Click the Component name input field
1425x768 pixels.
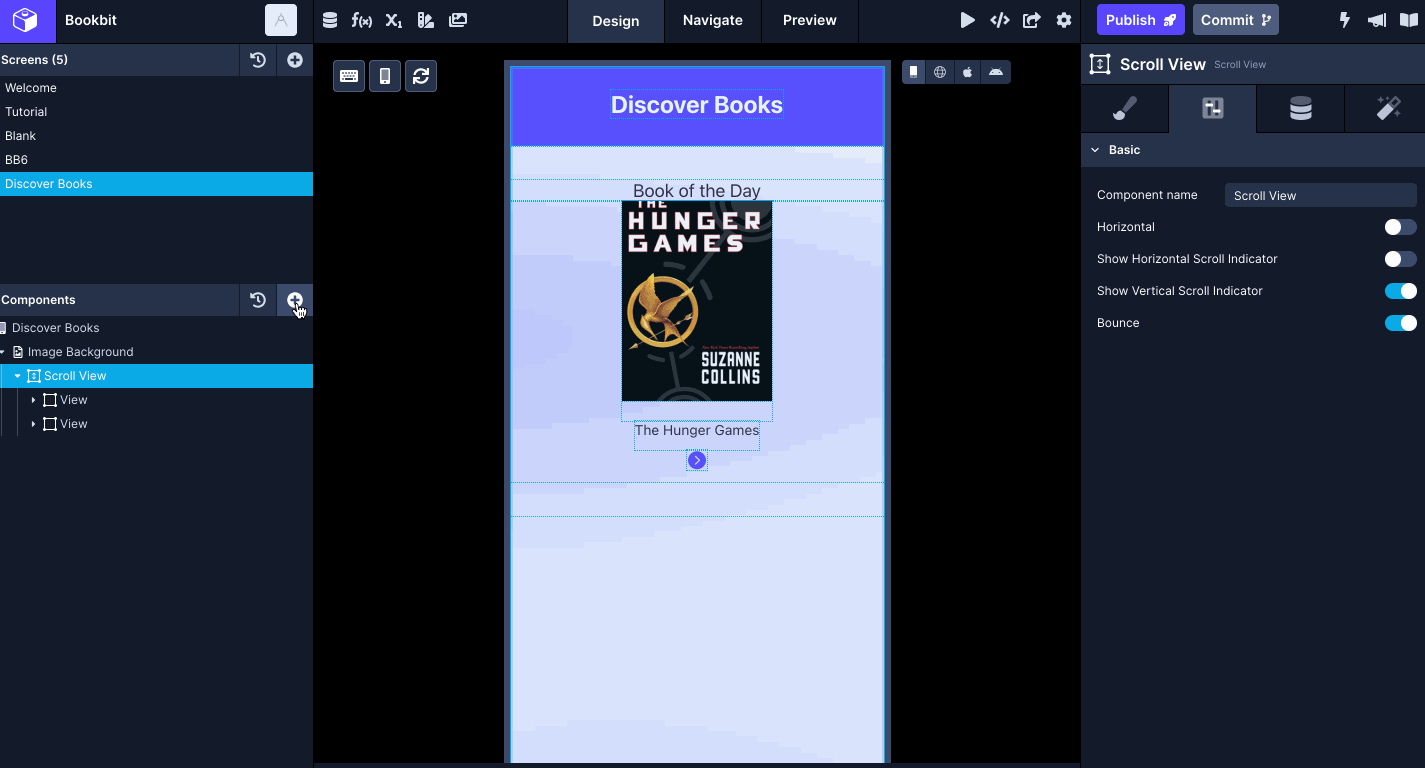click(1320, 196)
